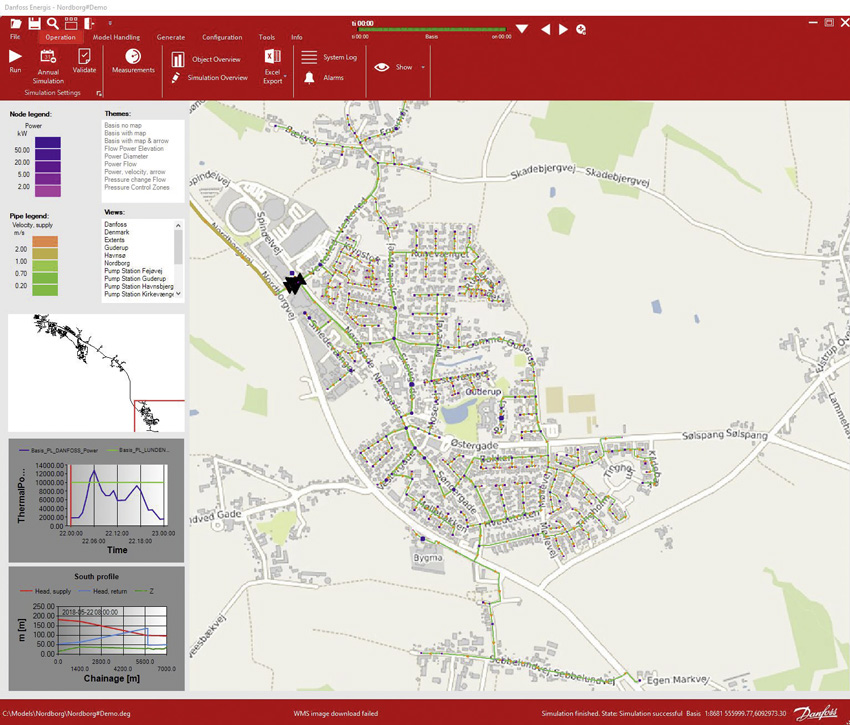
Task: Open the Tools tab
Action: click(x=267, y=37)
